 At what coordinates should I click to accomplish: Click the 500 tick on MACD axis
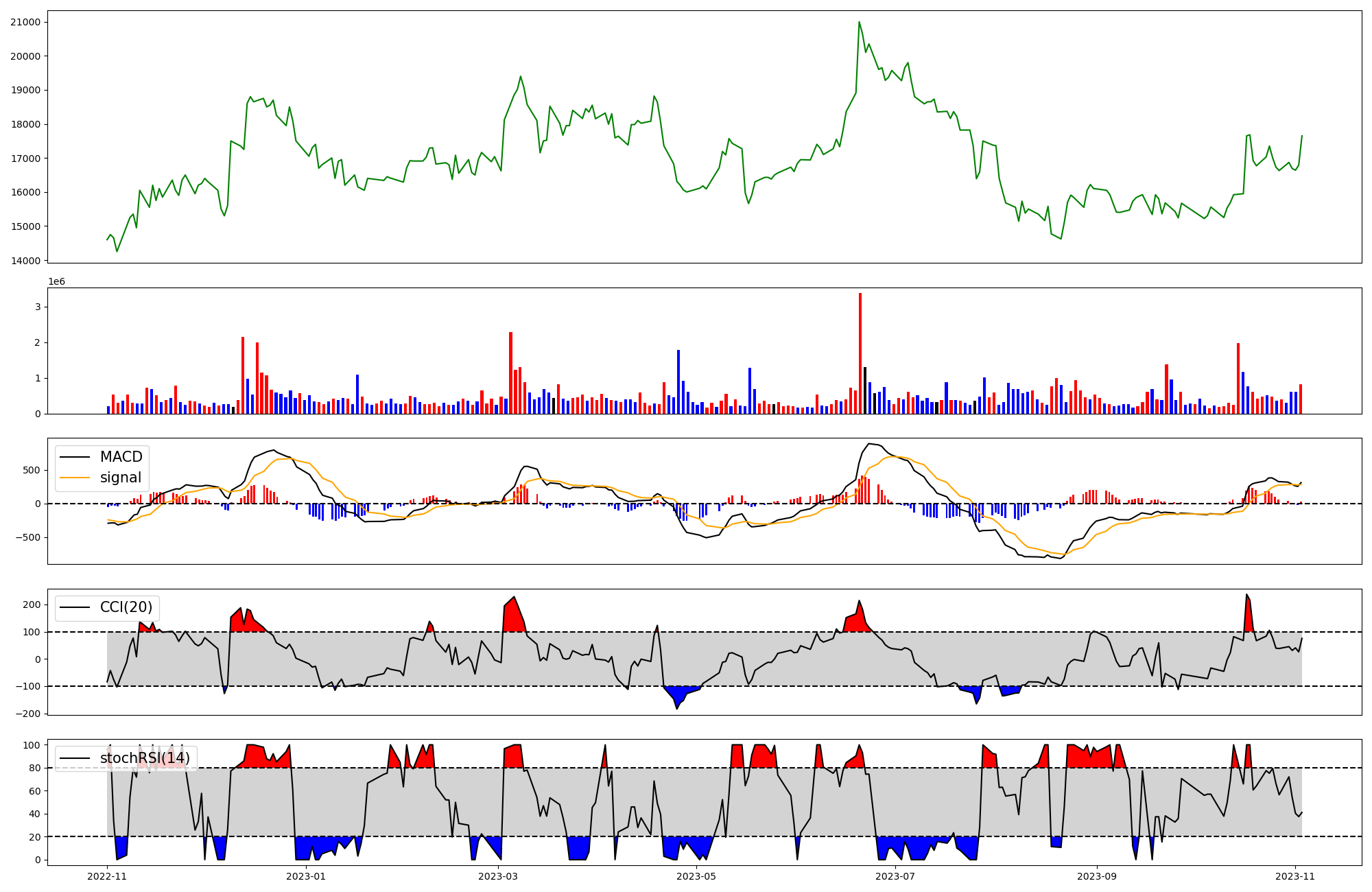32,471
